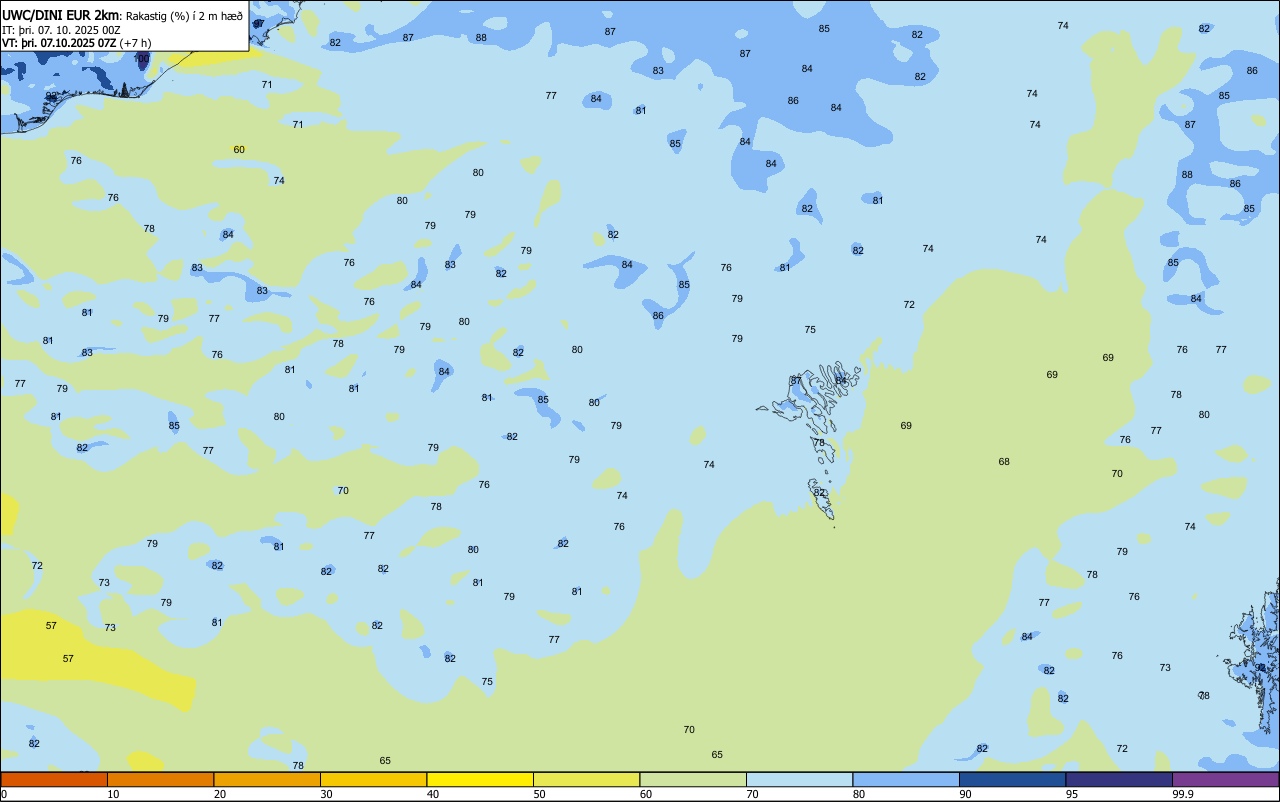Click the legend tick label "99.9"

click(x=1182, y=794)
